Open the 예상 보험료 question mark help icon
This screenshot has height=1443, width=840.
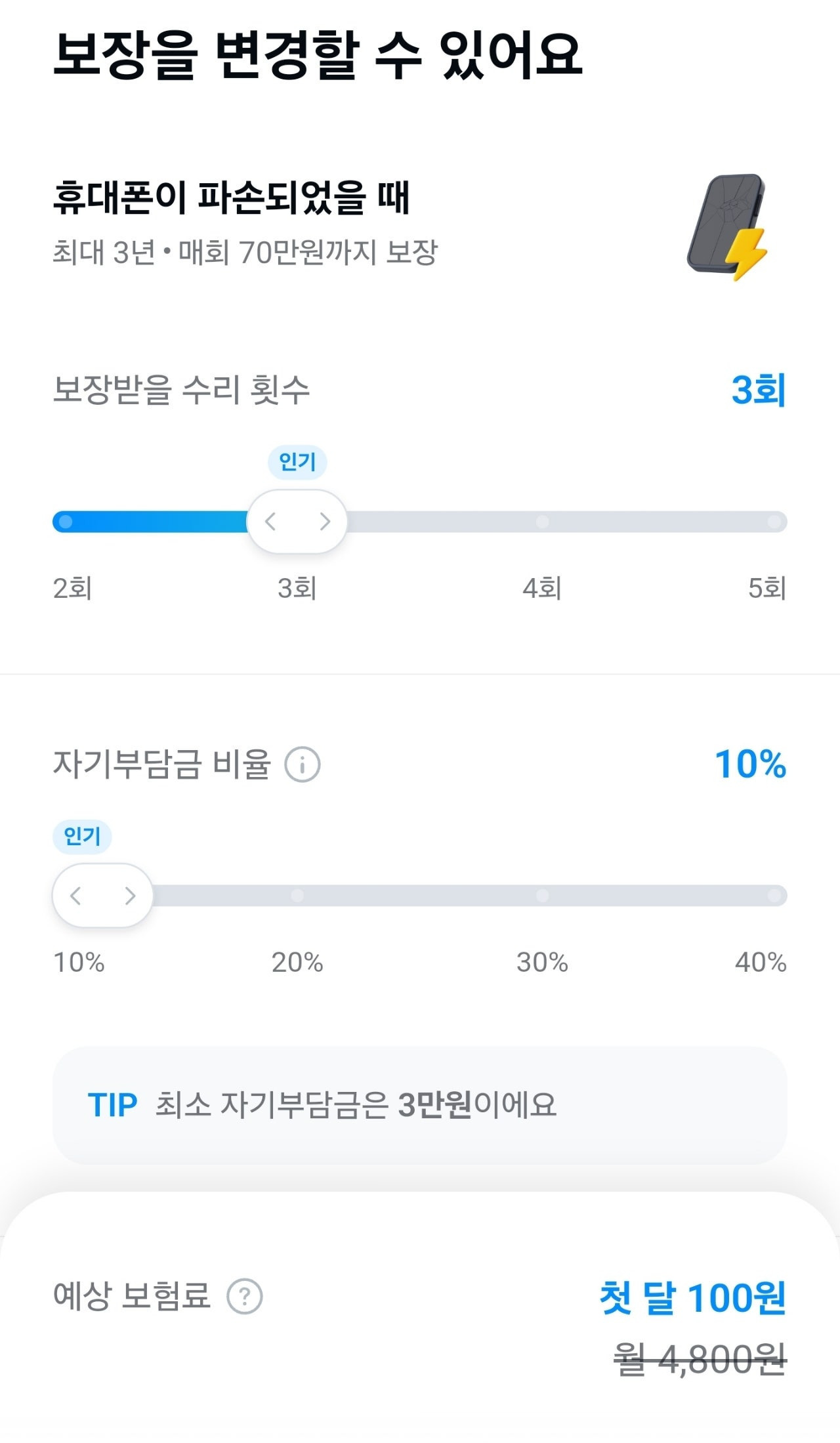coord(244,1297)
